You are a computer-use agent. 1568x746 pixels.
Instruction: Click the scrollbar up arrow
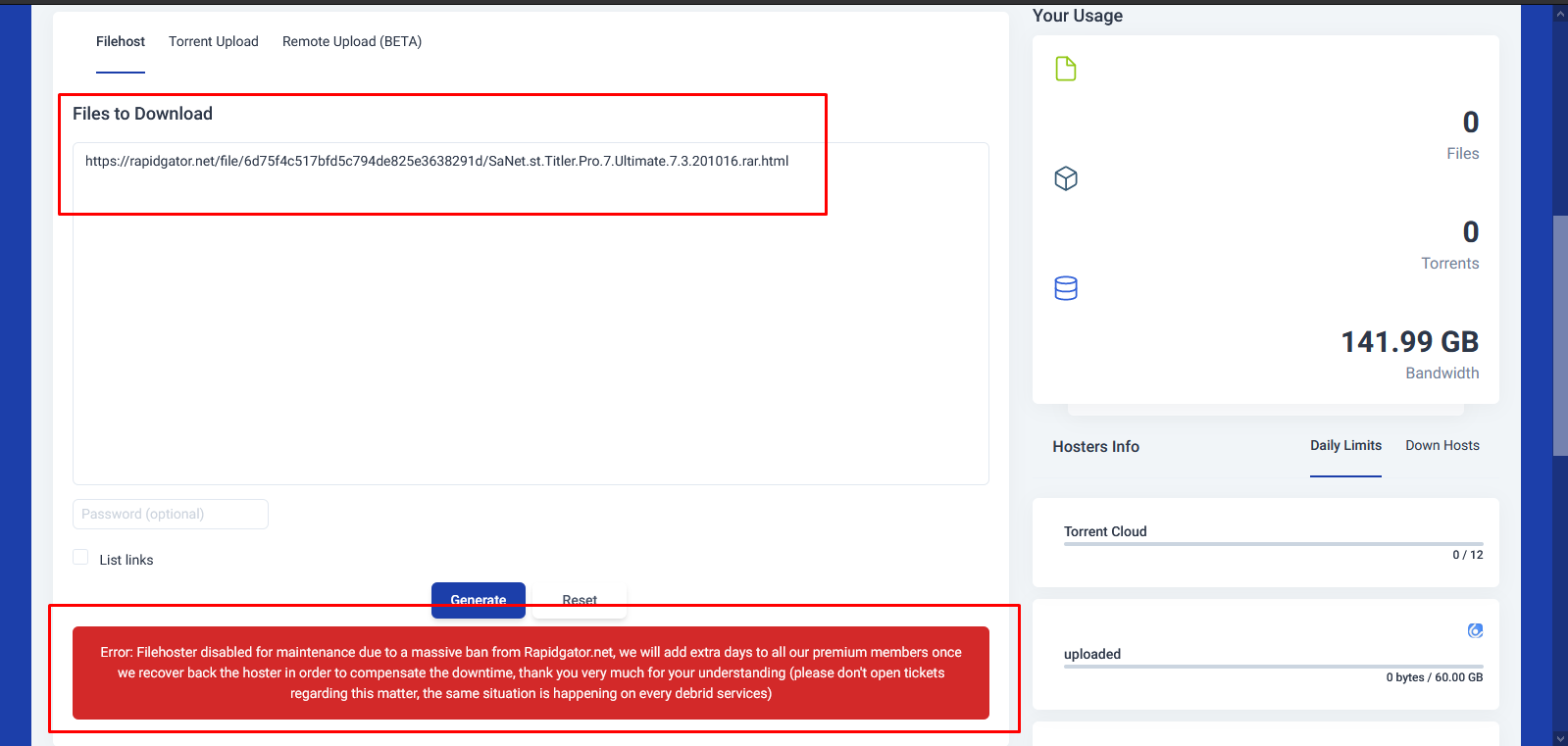pyautogui.click(x=1560, y=14)
